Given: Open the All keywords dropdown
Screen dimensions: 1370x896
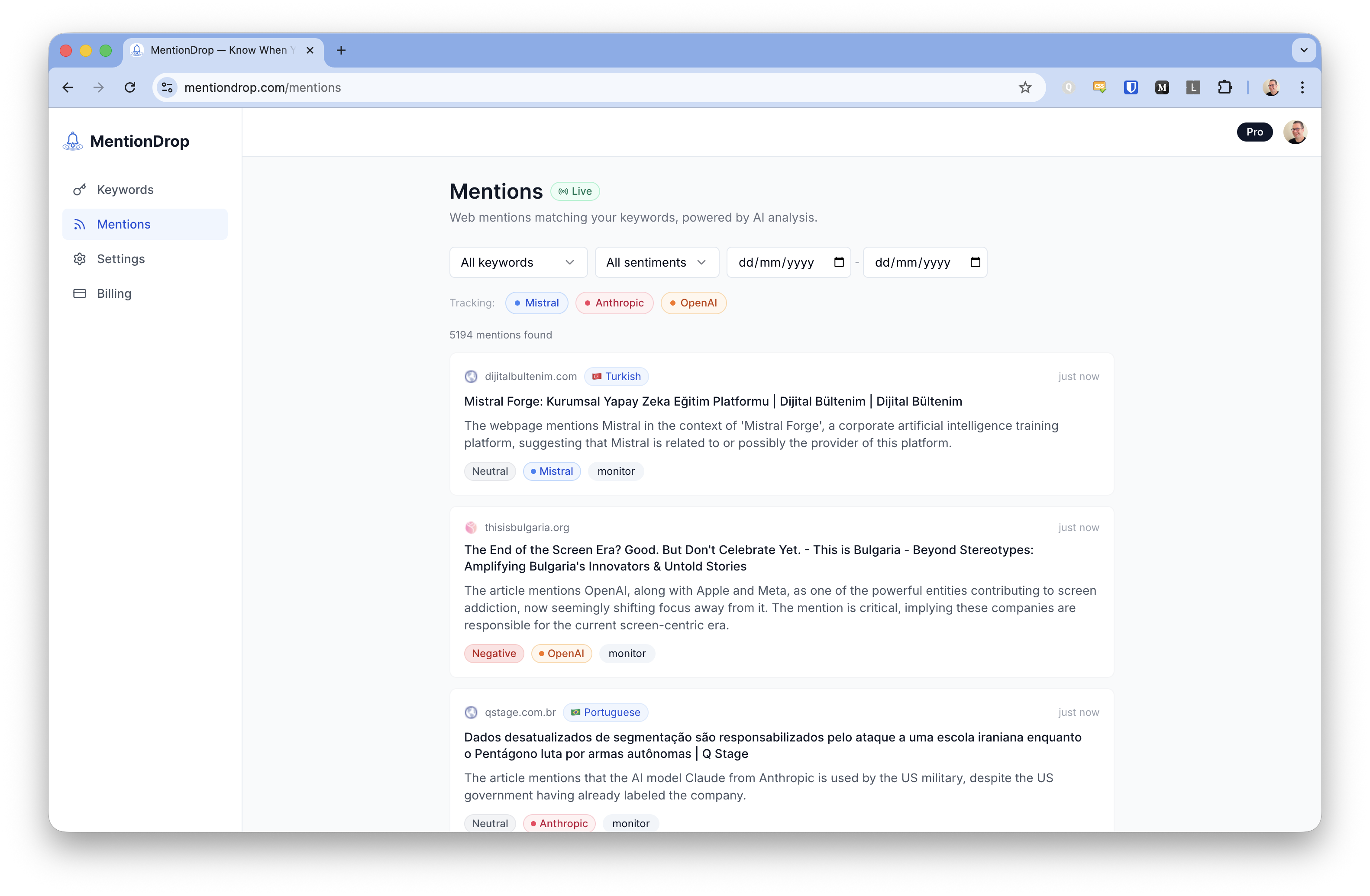Looking at the screenshot, I should tap(517, 262).
